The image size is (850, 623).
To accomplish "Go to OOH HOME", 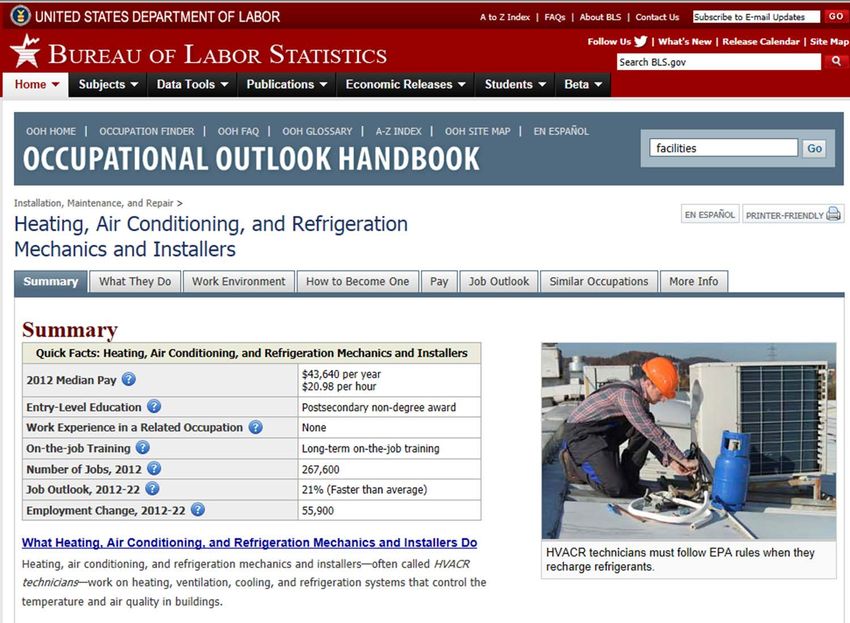I will (x=51, y=131).
